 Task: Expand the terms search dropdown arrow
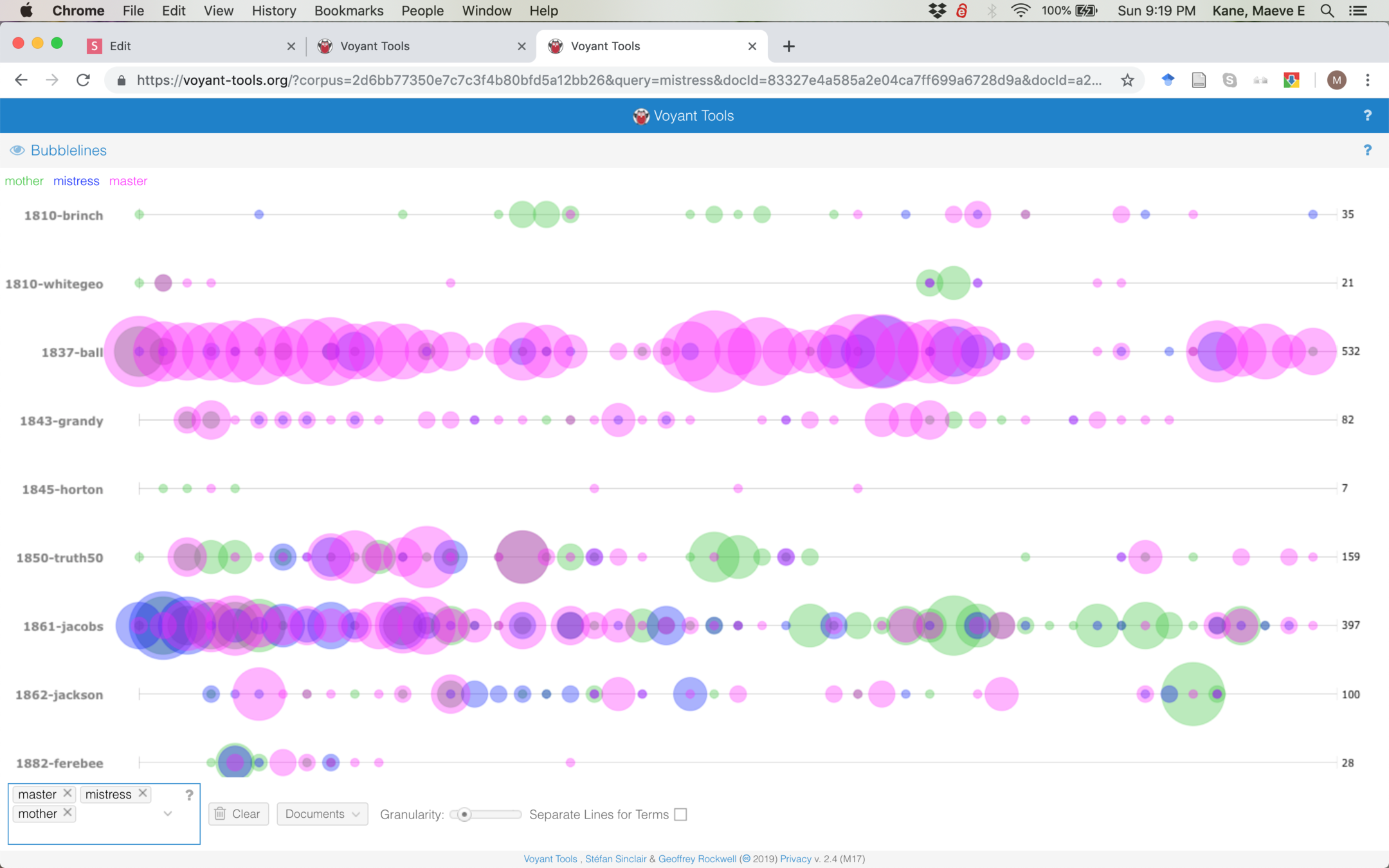pos(168,814)
